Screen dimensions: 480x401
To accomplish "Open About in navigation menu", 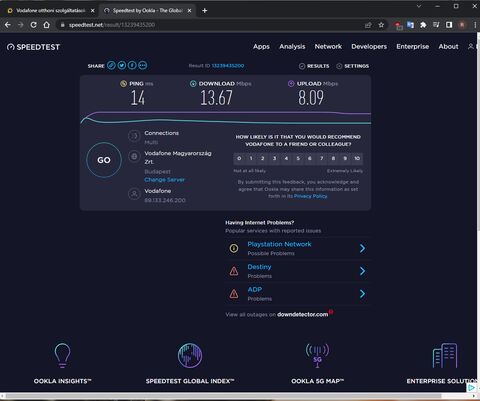I will [x=448, y=47].
